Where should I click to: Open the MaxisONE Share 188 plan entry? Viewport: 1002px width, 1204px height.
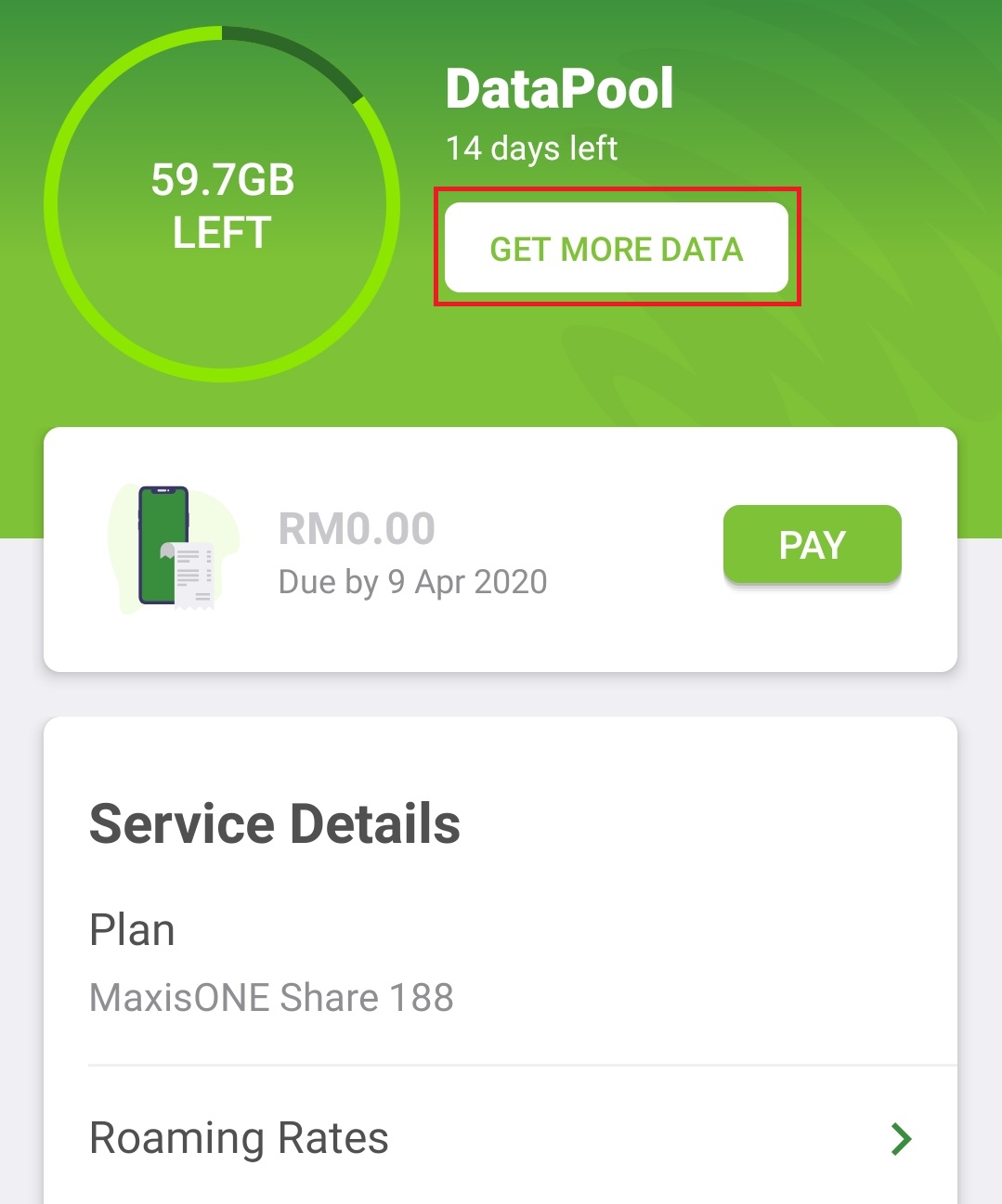pos(271,998)
